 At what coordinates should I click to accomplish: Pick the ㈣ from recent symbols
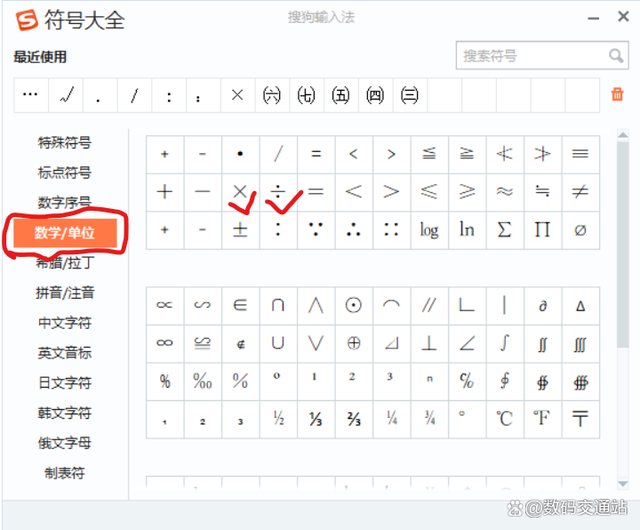coord(375,95)
